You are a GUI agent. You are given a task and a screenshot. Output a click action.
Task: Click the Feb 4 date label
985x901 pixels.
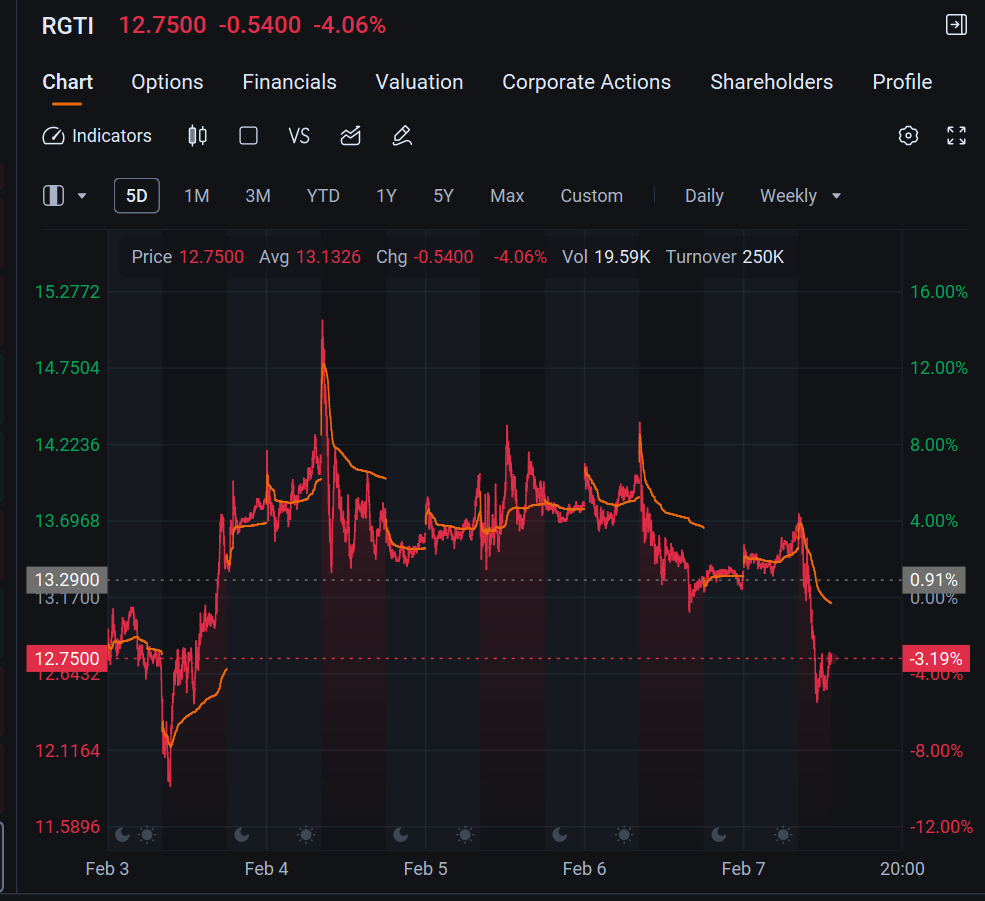266,869
